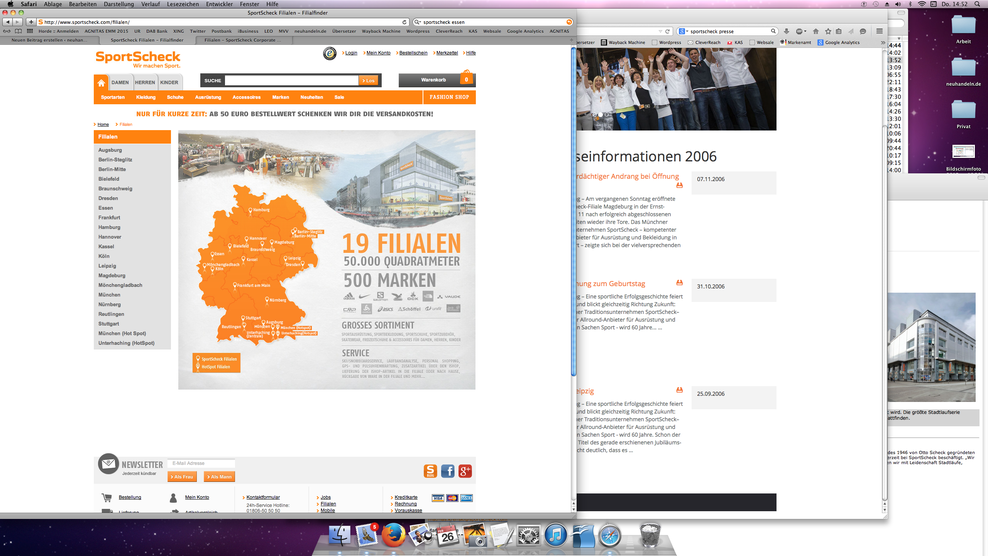Click the orange Los search button

[369, 80]
